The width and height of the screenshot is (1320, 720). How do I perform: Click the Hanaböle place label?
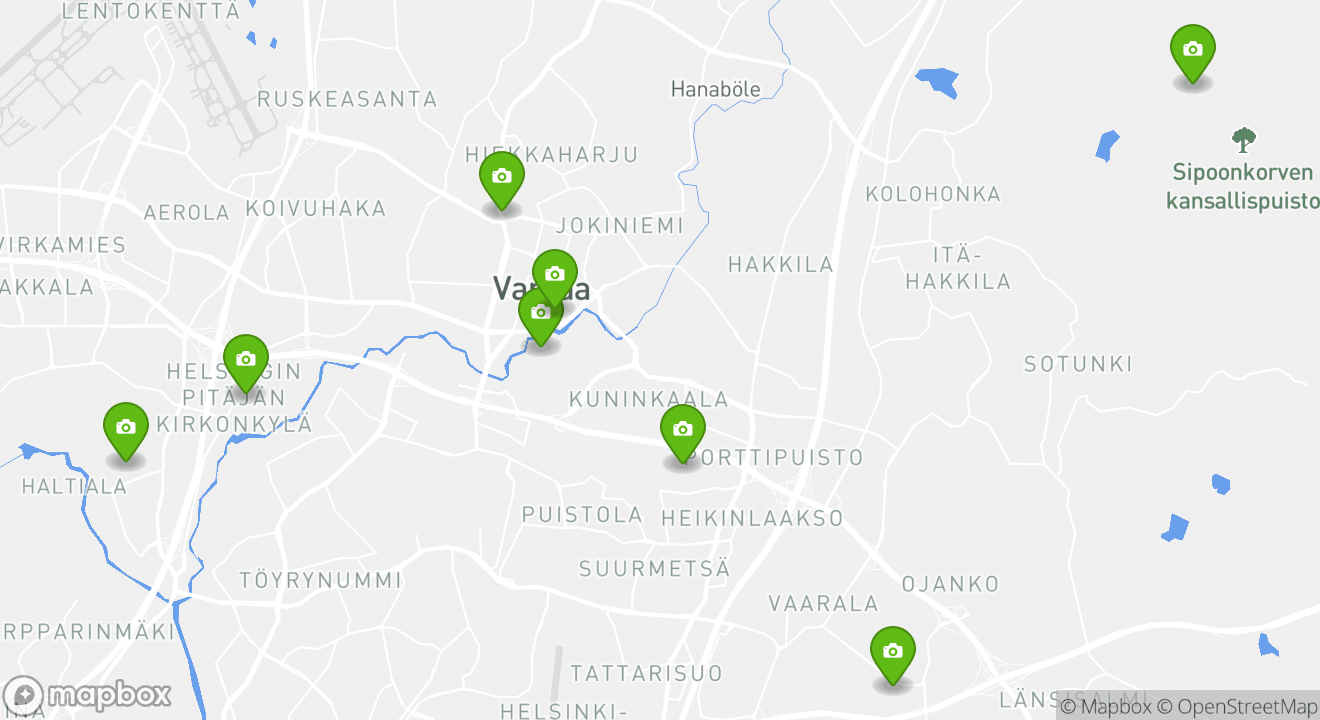coord(715,89)
